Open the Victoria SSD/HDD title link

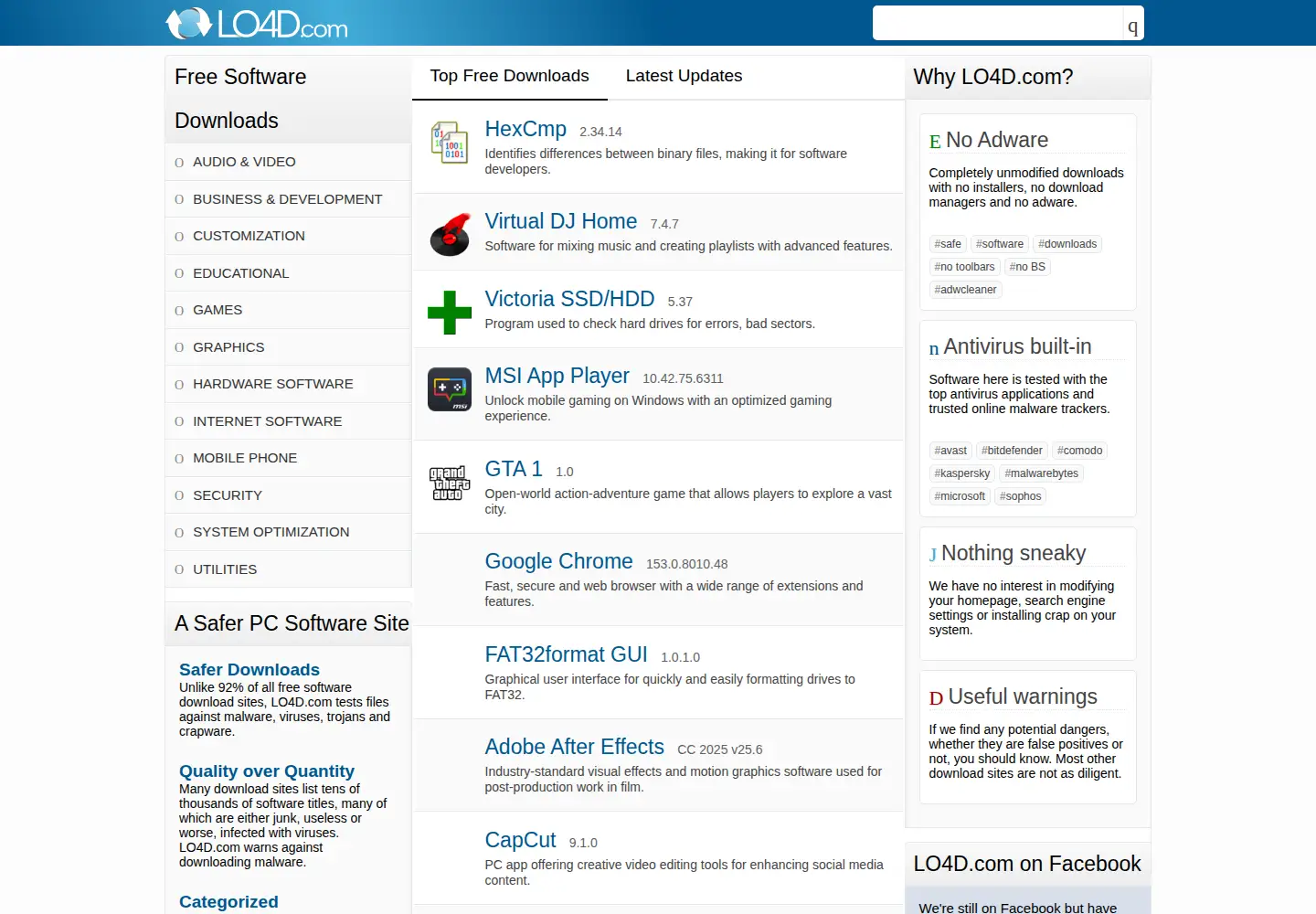point(569,299)
